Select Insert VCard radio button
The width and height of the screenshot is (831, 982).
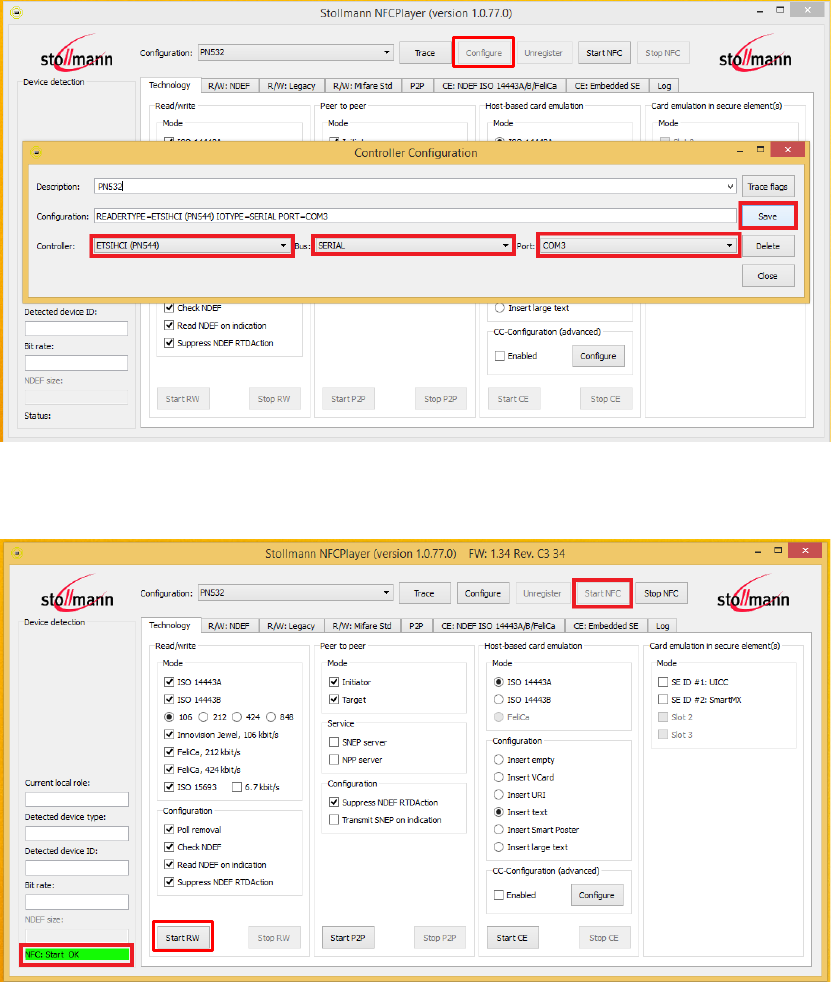[499, 777]
